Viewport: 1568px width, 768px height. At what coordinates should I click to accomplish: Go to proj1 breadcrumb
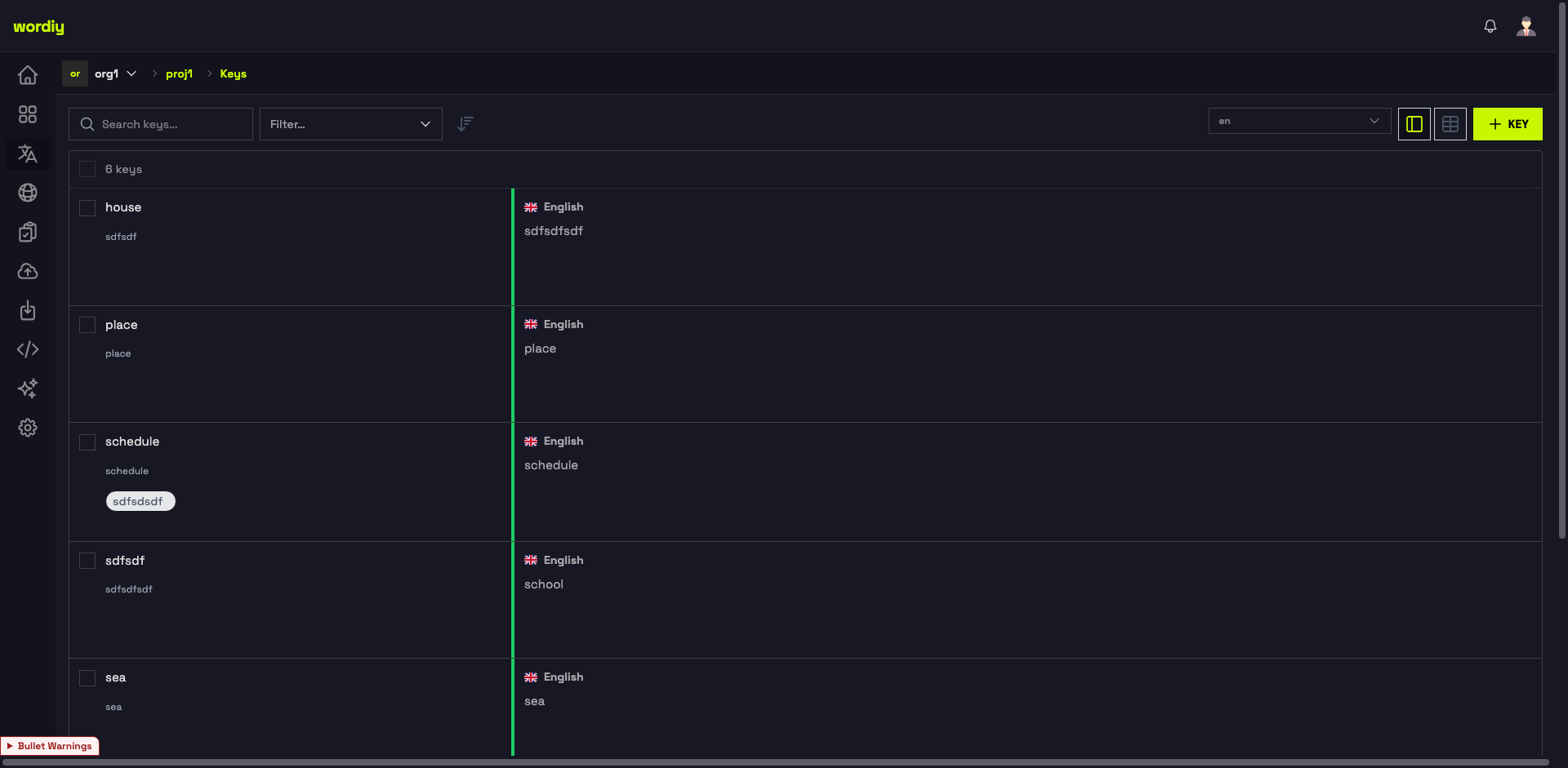coord(179,73)
